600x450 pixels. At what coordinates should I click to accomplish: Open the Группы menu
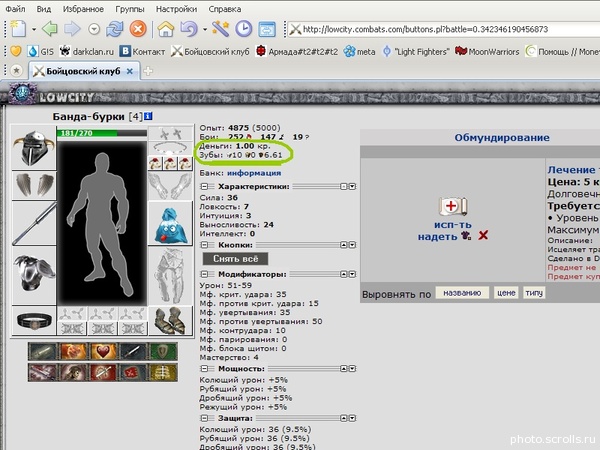click(x=130, y=9)
